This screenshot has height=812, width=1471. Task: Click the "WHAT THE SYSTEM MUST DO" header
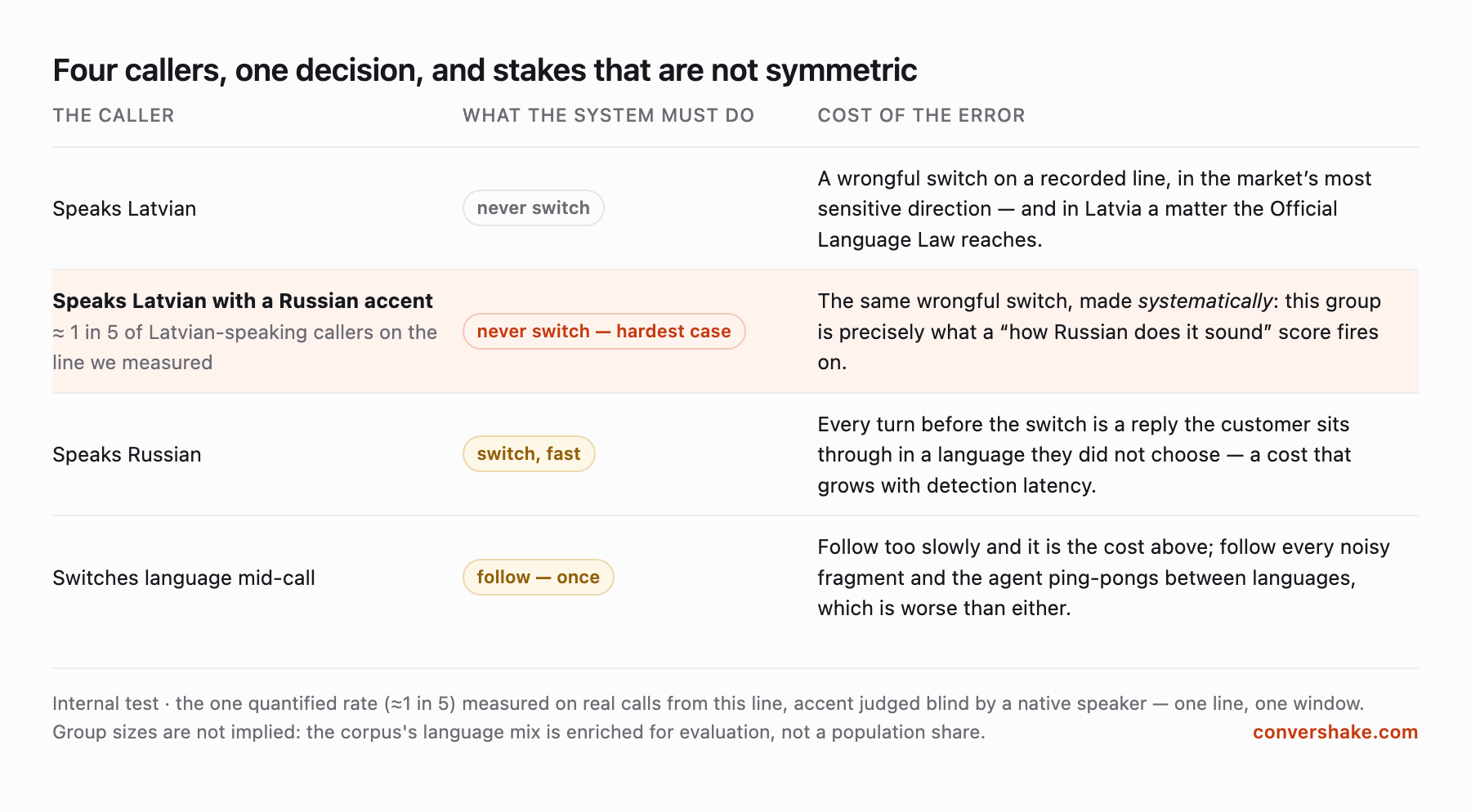[x=608, y=115]
